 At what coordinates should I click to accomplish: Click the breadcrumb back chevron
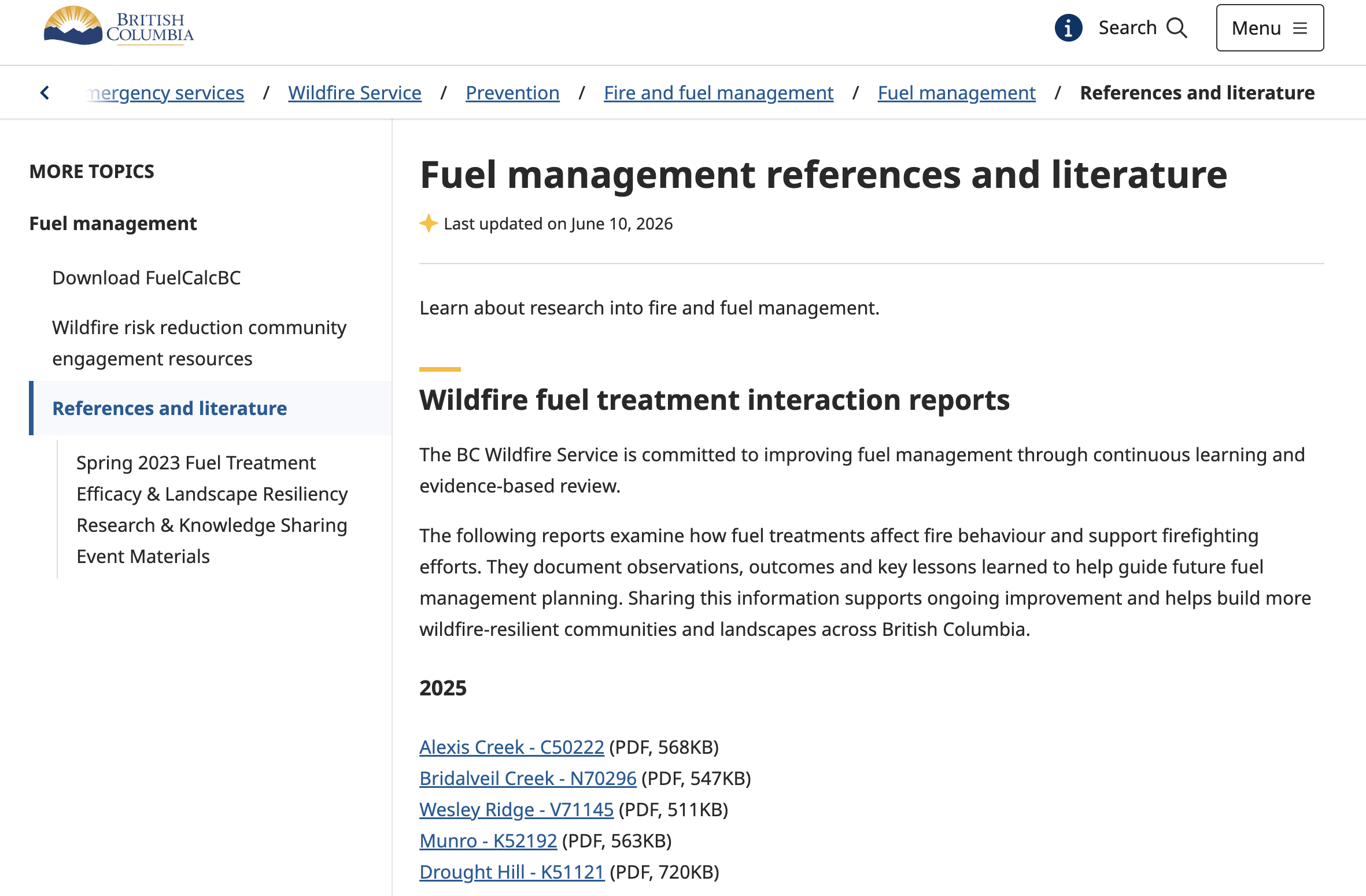click(45, 92)
